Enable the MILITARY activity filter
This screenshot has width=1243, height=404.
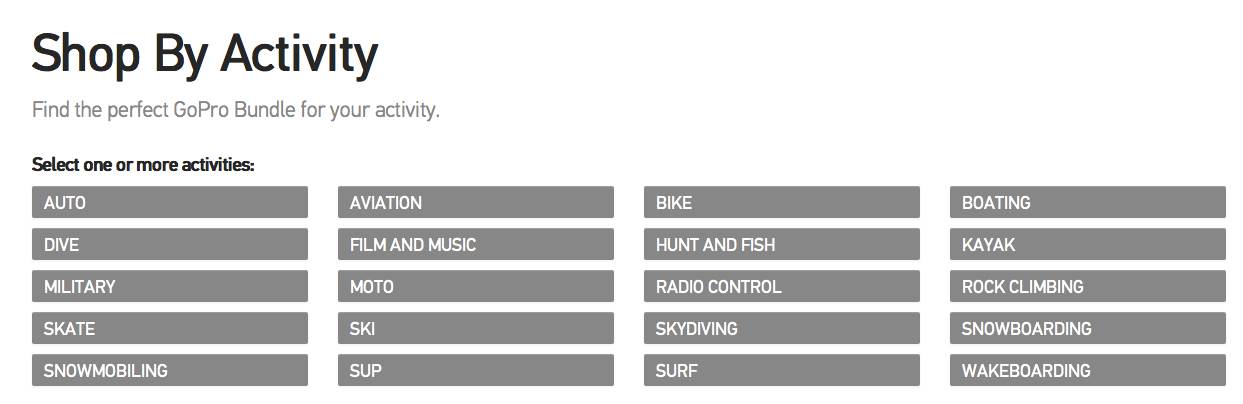pyautogui.click(x=169, y=286)
